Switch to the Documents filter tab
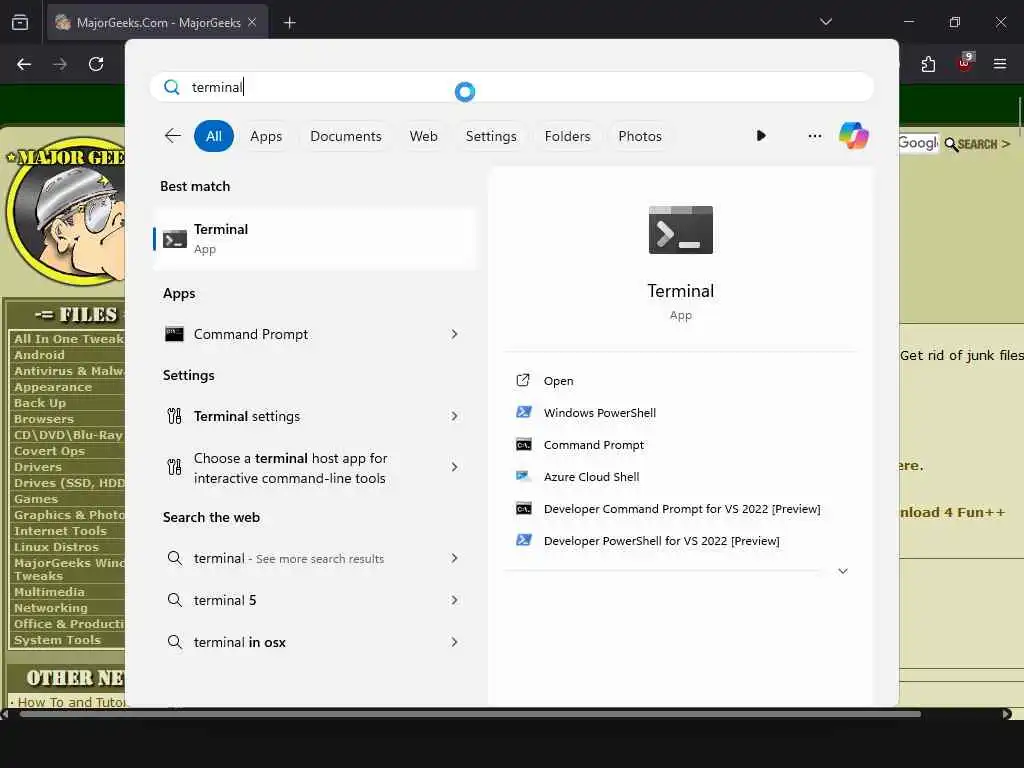 [x=345, y=136]
